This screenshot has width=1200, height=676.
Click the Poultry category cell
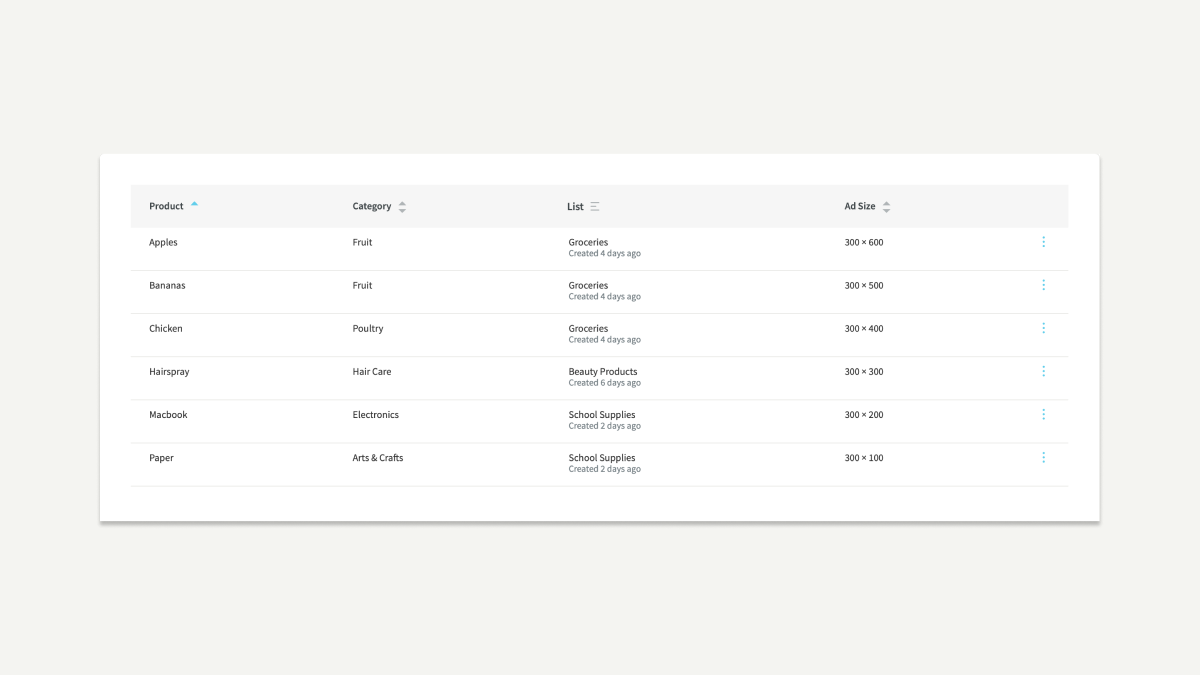click(x=368, y=328)
